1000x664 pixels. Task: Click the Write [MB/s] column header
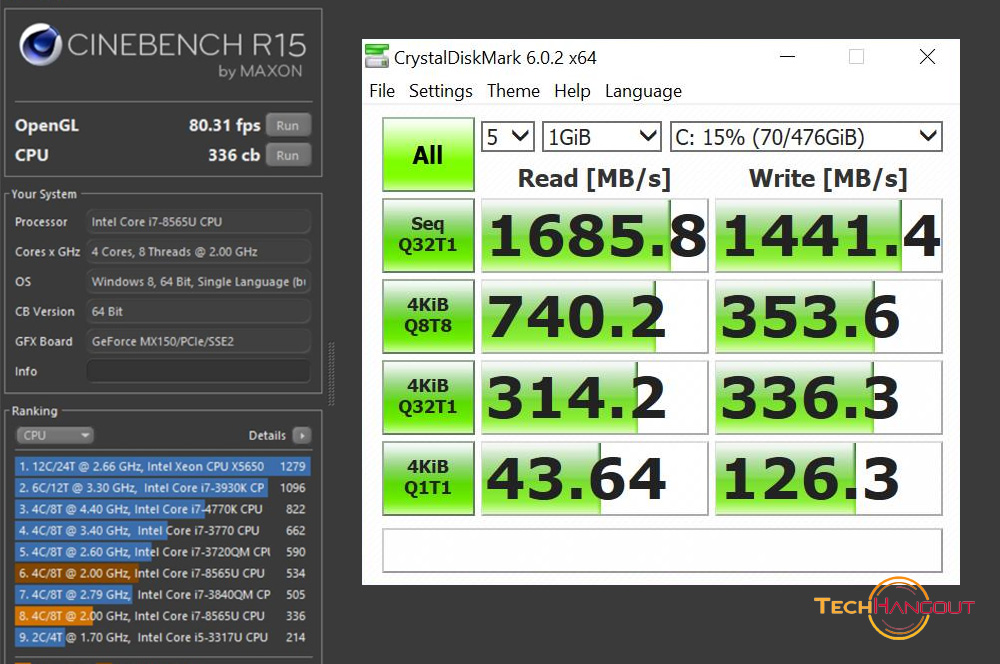(x=828, y=179)
